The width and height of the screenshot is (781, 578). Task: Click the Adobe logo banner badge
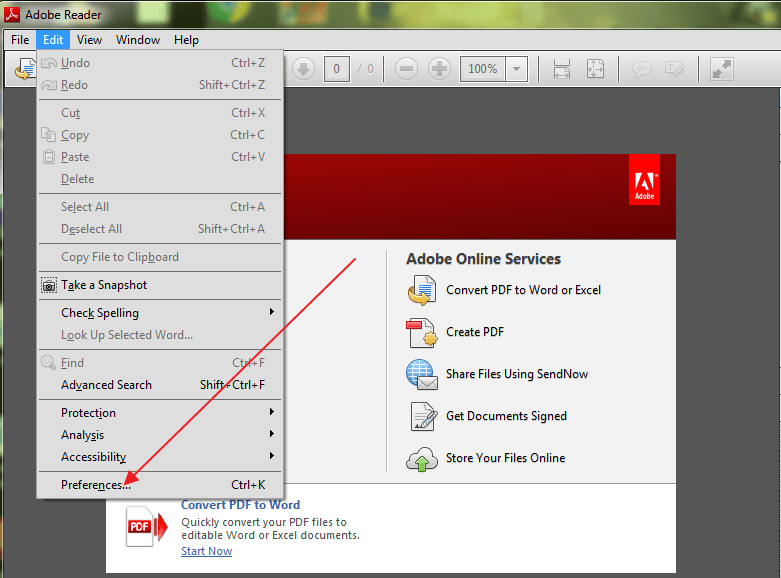click(x=644, y=179)
